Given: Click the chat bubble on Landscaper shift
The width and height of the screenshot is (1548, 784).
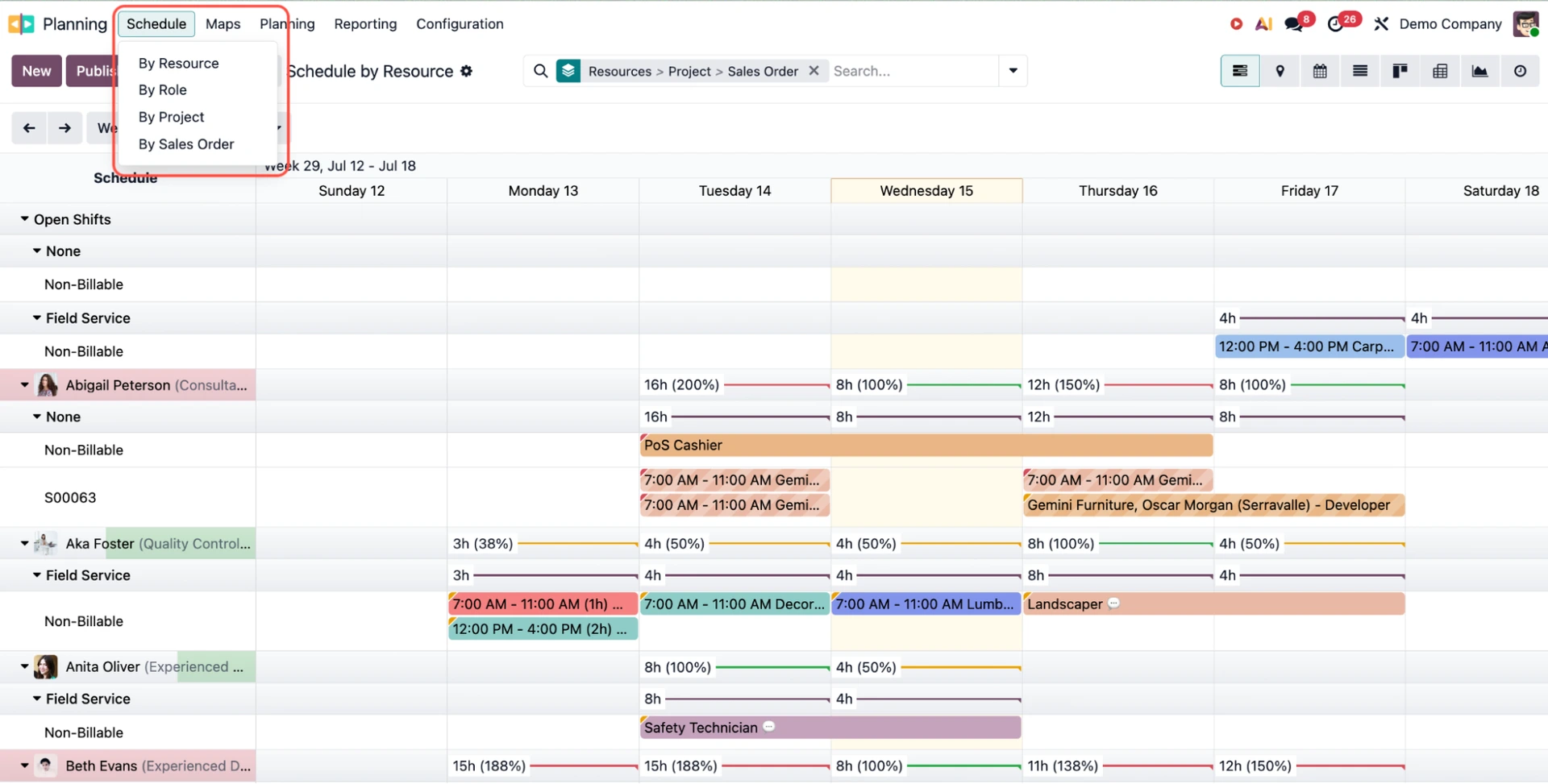Looking at the screenshot, I should pos(1113,604).
